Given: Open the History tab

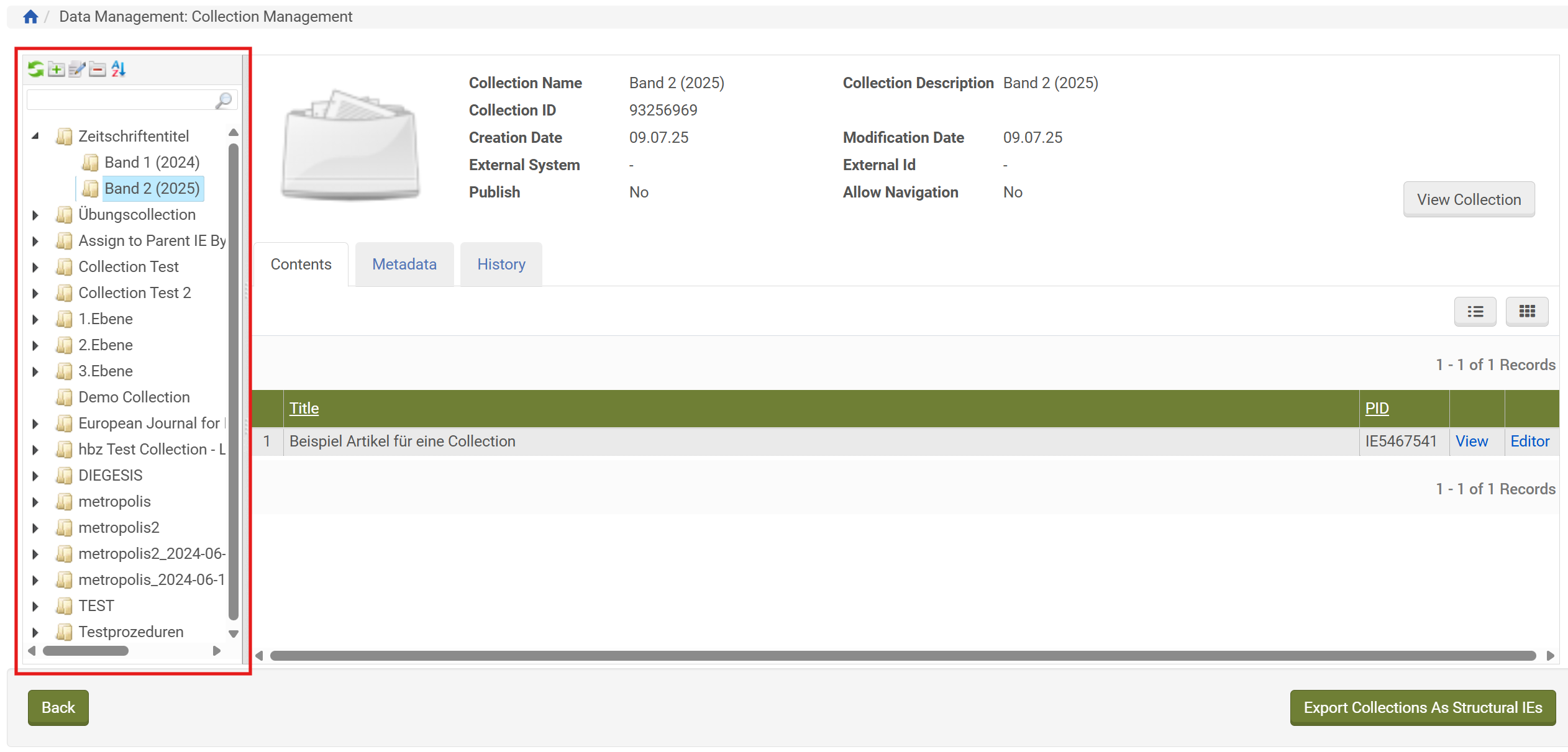Looking at the screenshot, I should pyautogui.click(x=501, y=265).
